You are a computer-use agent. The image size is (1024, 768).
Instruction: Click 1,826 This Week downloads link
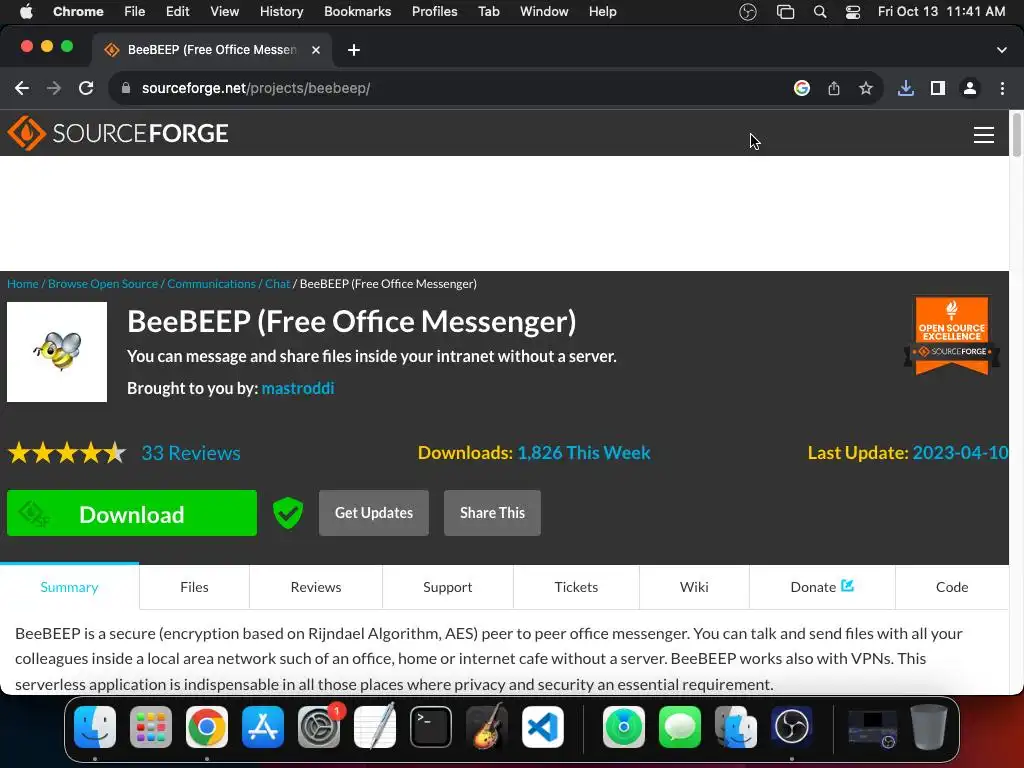coord(584,453)
